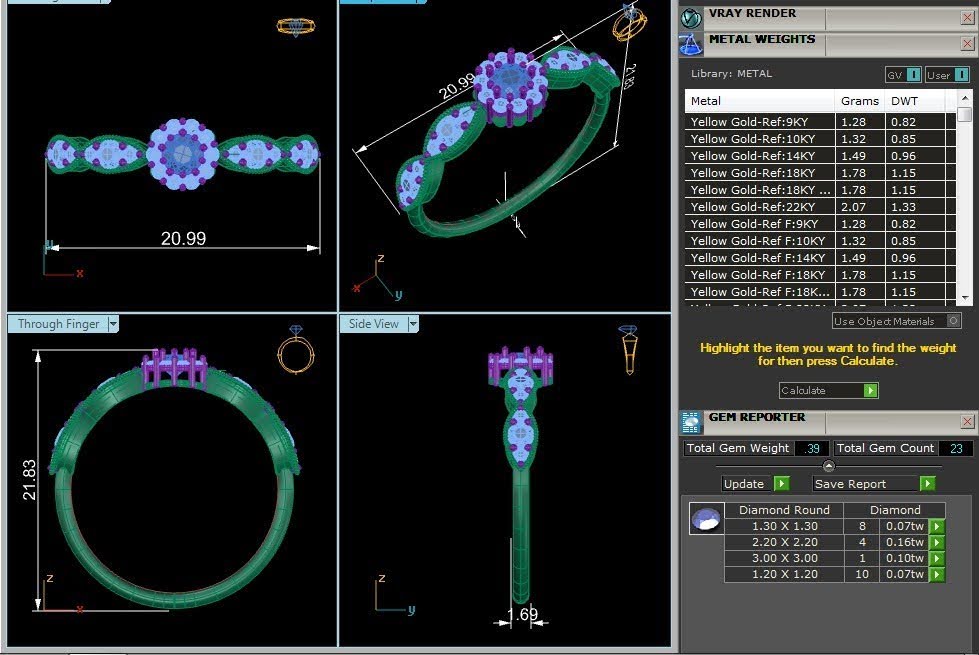Click the Library: METAL label
The height and width of the screenshot is (655, 979).
point(731,74)
